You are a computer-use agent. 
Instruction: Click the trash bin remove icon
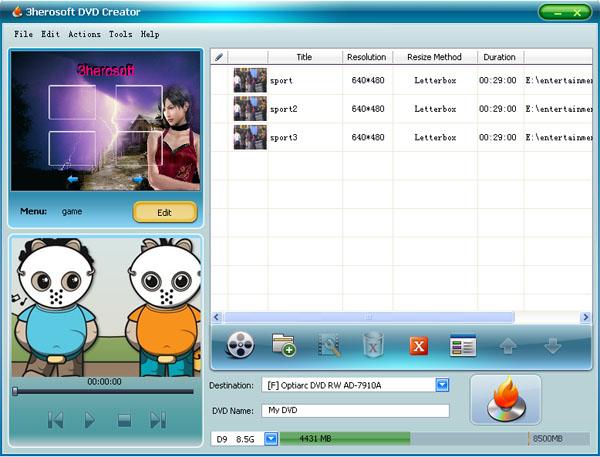[x=373, y=345]
